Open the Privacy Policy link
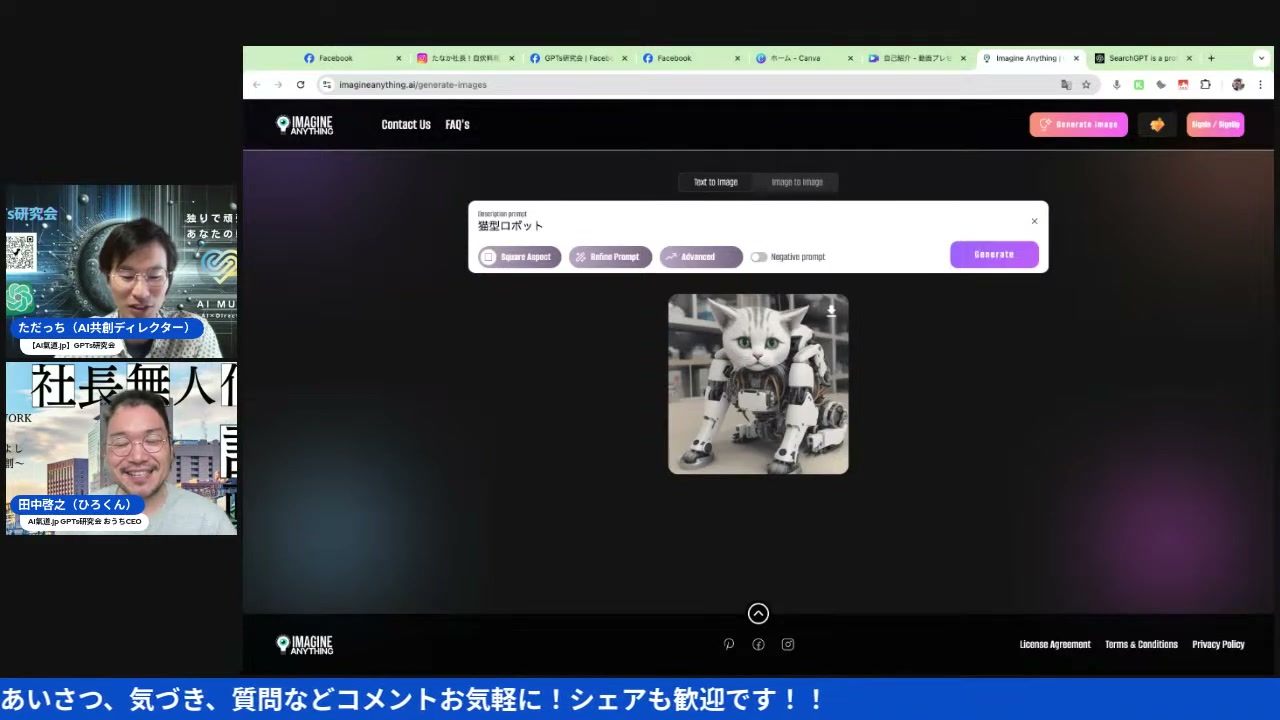 [x=1218, y=645]
